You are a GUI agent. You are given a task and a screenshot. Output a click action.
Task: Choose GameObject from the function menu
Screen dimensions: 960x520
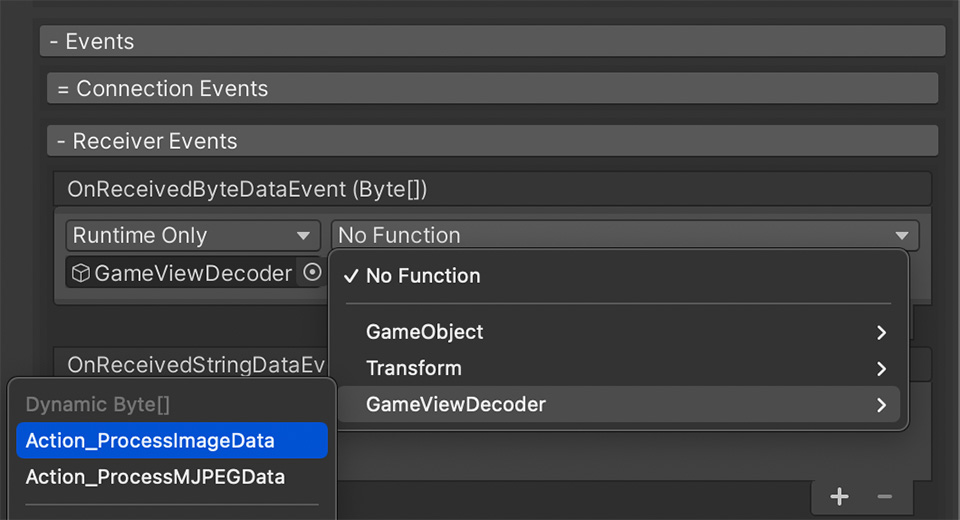point(425,332)
